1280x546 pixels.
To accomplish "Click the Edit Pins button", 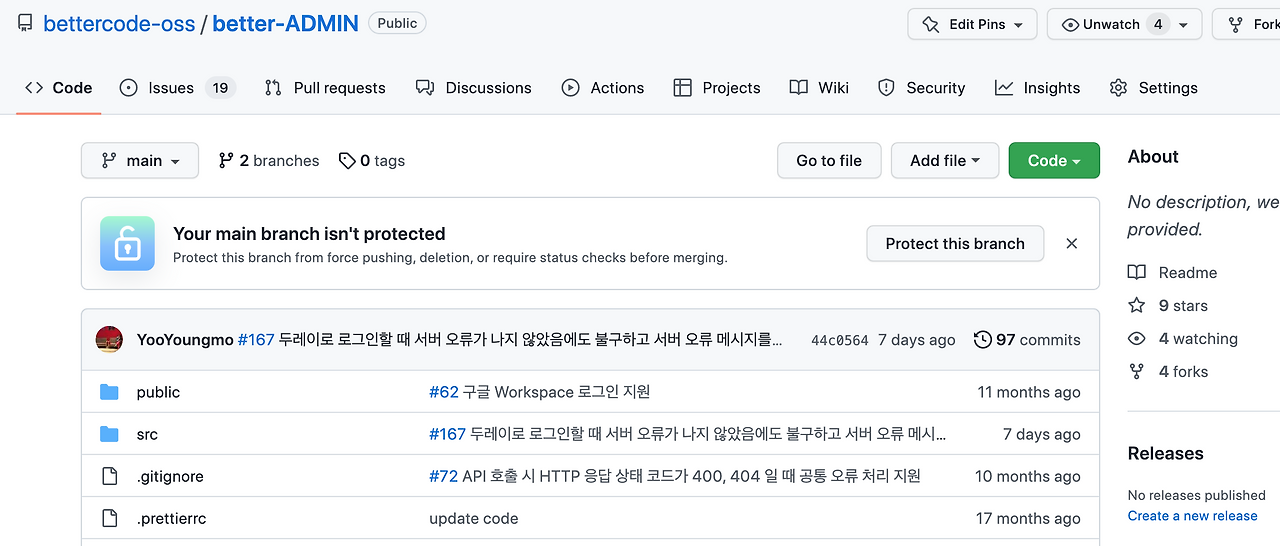I will 973,24.
